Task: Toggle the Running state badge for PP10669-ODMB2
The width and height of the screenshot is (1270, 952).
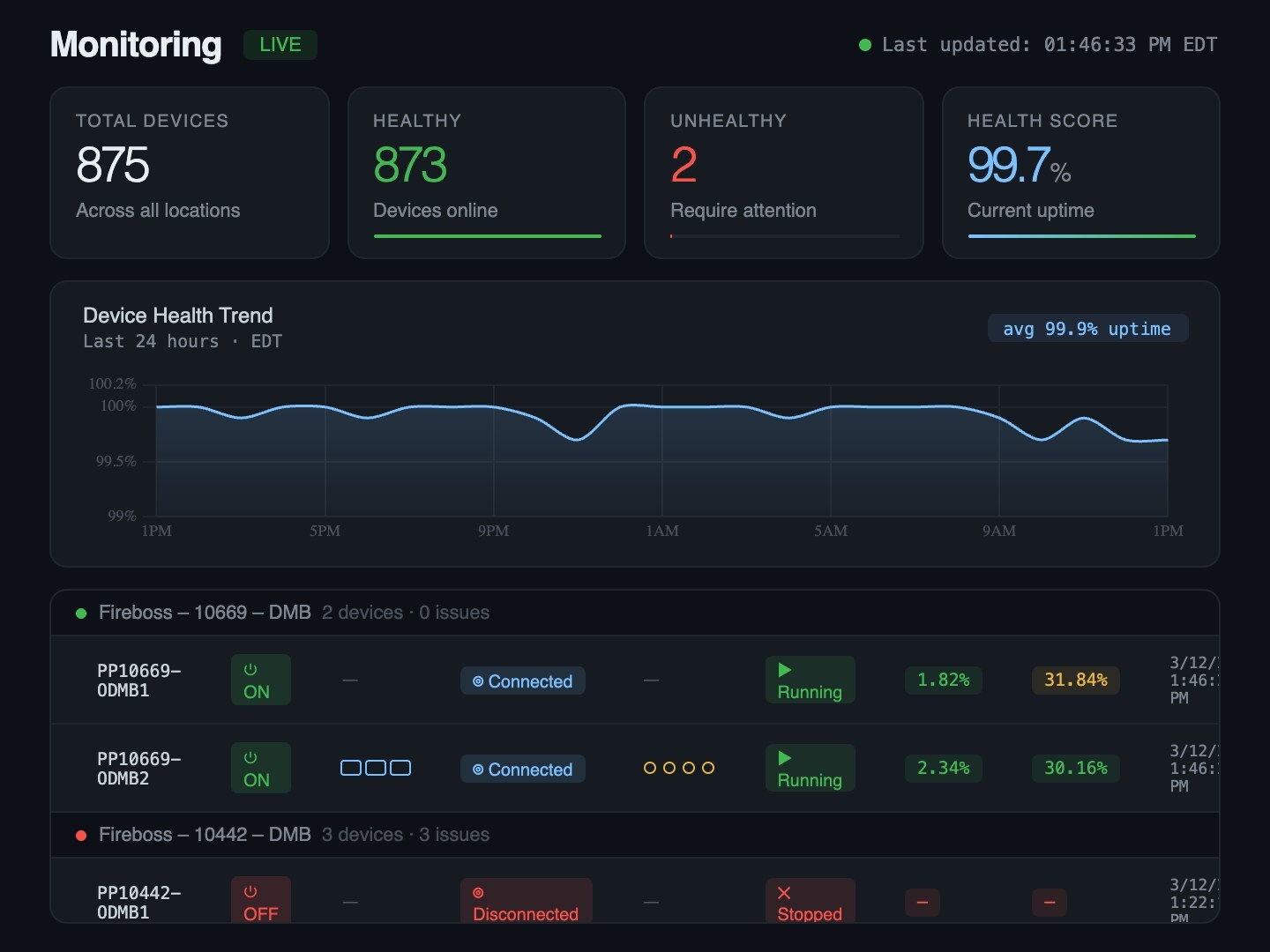Action: click(810, 769)
